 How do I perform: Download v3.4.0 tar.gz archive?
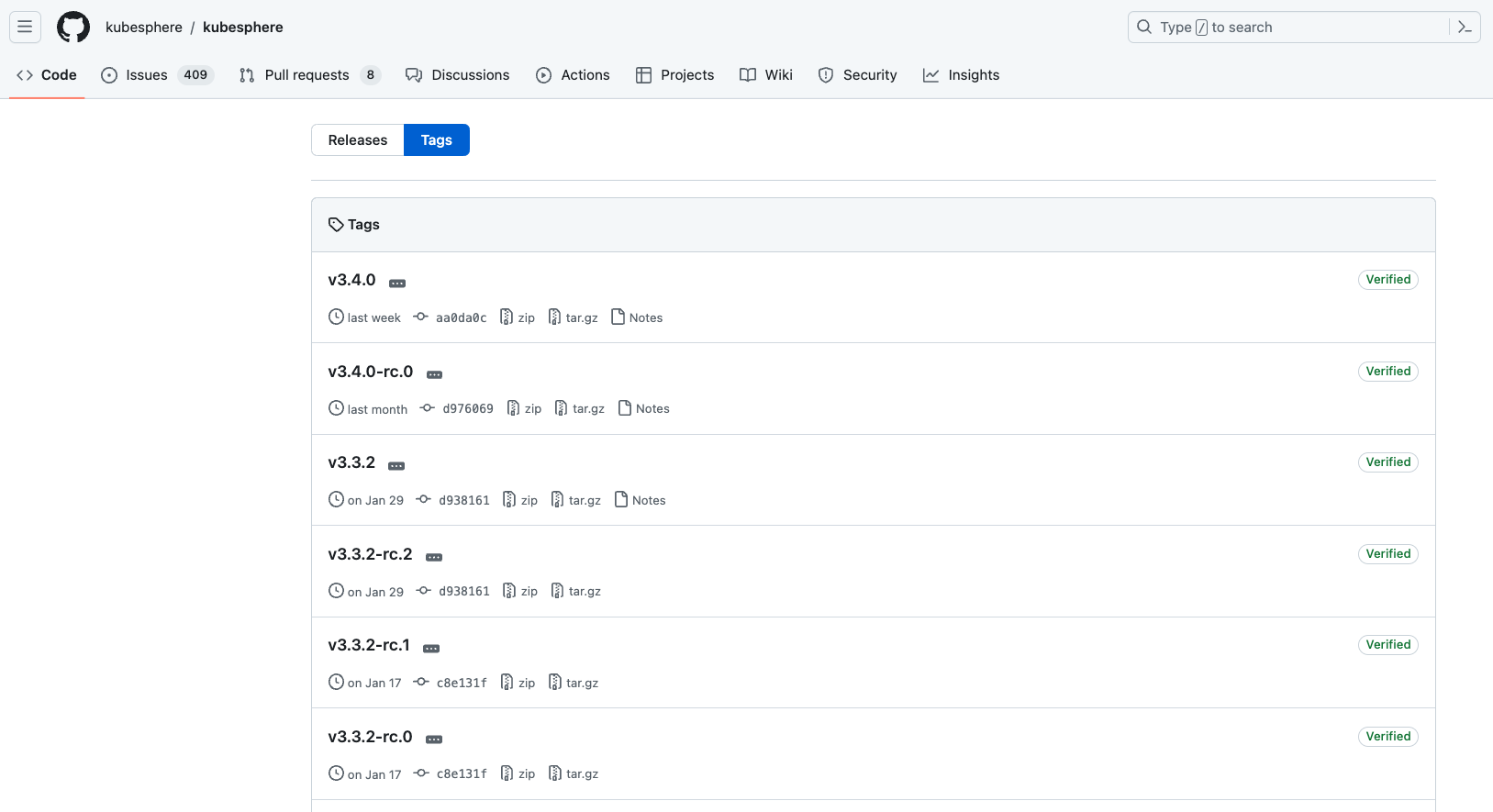pyautogui.click(x=573, y=317)
